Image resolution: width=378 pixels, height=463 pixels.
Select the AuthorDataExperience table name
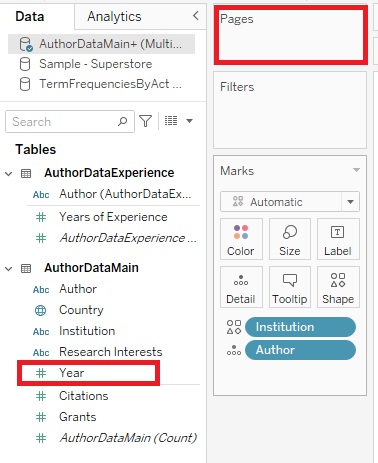click(109, 173)
